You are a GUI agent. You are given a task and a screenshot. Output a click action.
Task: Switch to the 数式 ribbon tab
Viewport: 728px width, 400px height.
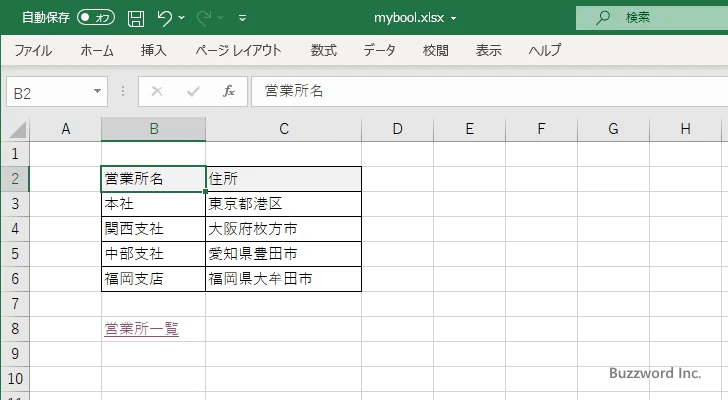point(323,50)
